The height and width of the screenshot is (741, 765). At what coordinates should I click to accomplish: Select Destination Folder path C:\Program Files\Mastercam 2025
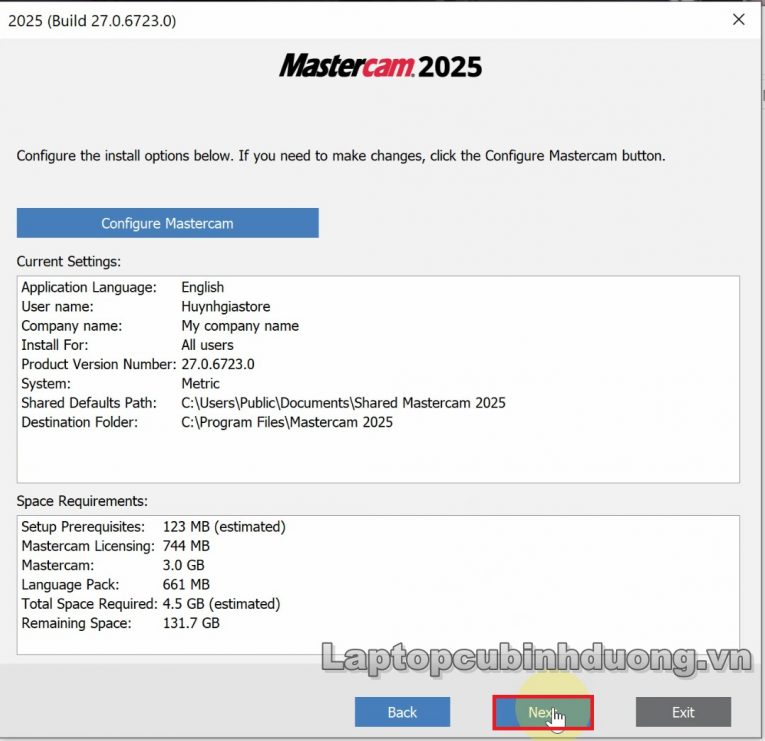tap(286, 422)
